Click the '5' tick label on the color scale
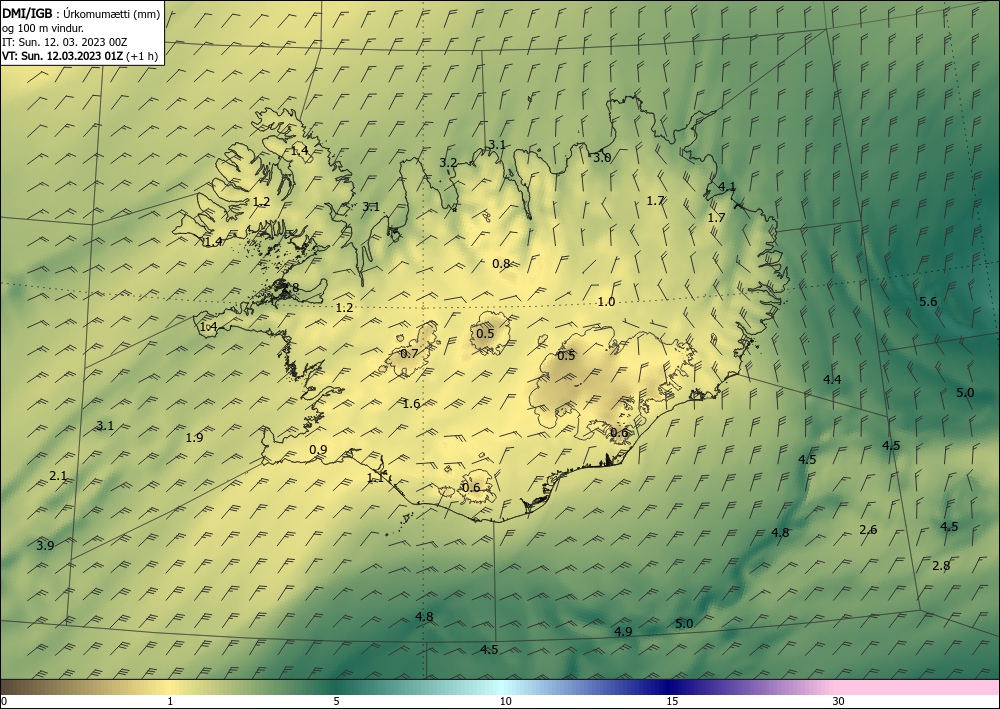The height and width of the screenshot is (709, 1000). click(337, 702)
